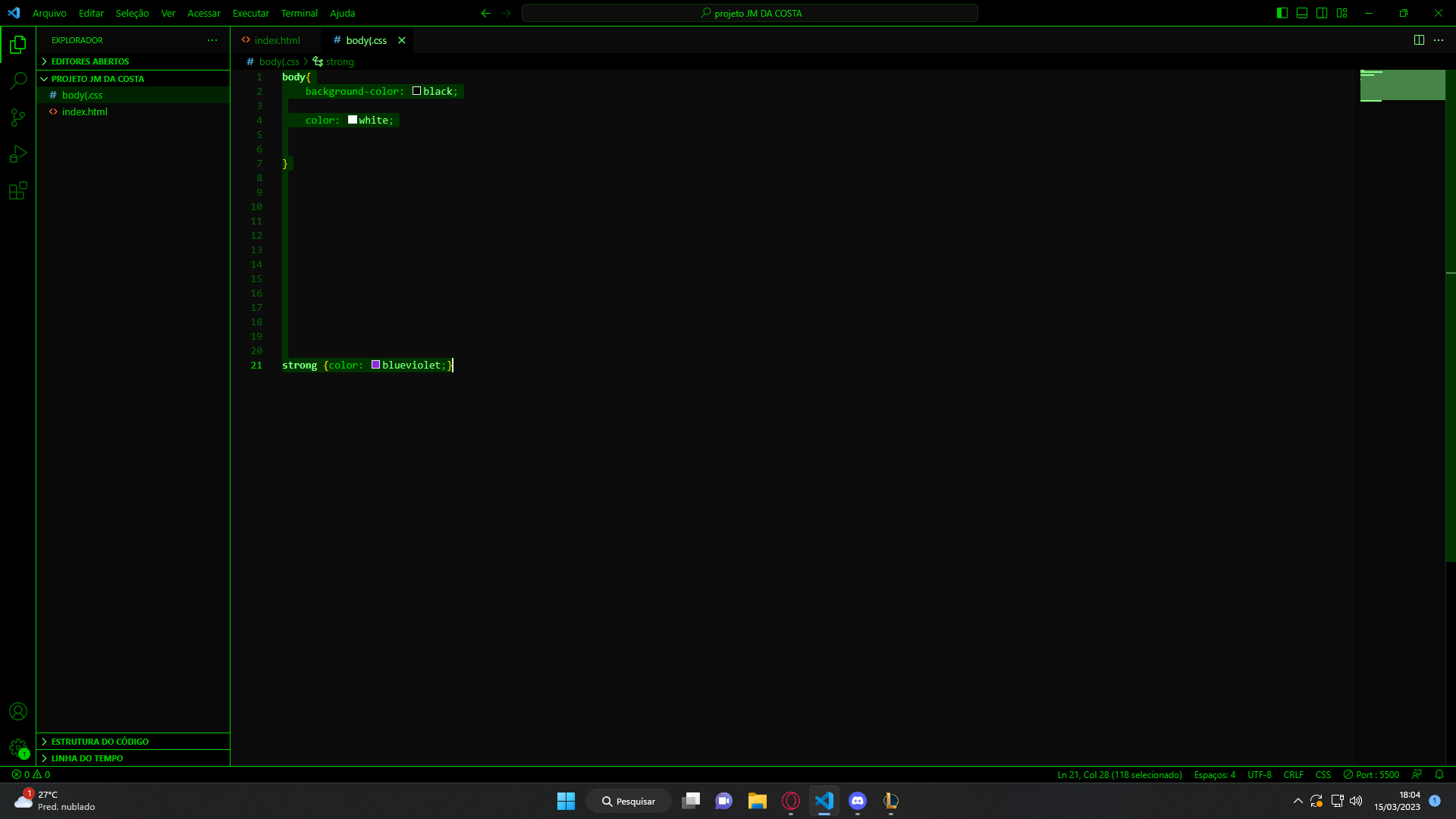
Task: Open the Ver menu
Action: [x=168, y=13]
